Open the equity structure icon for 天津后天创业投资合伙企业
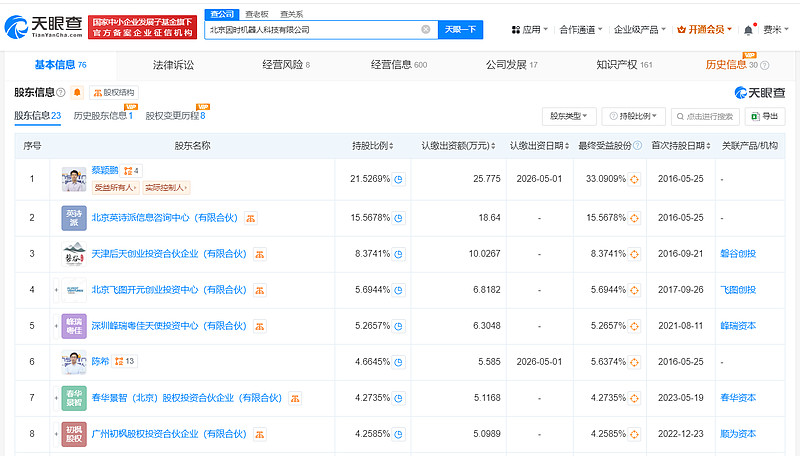Screen dimensions: 800x456 coord(259,254)
